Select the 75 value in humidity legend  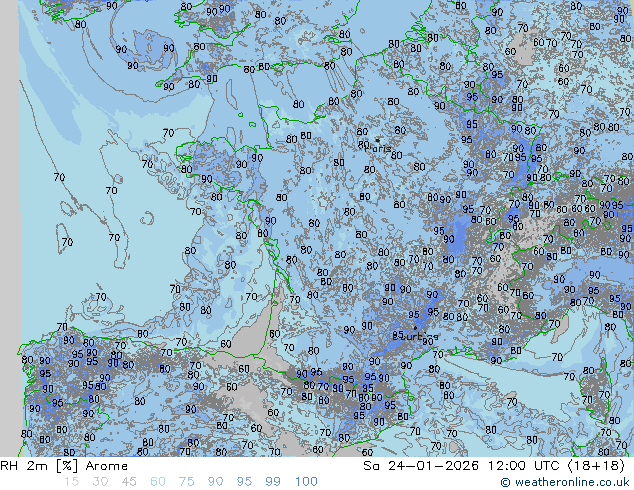(x=186, y=481)
